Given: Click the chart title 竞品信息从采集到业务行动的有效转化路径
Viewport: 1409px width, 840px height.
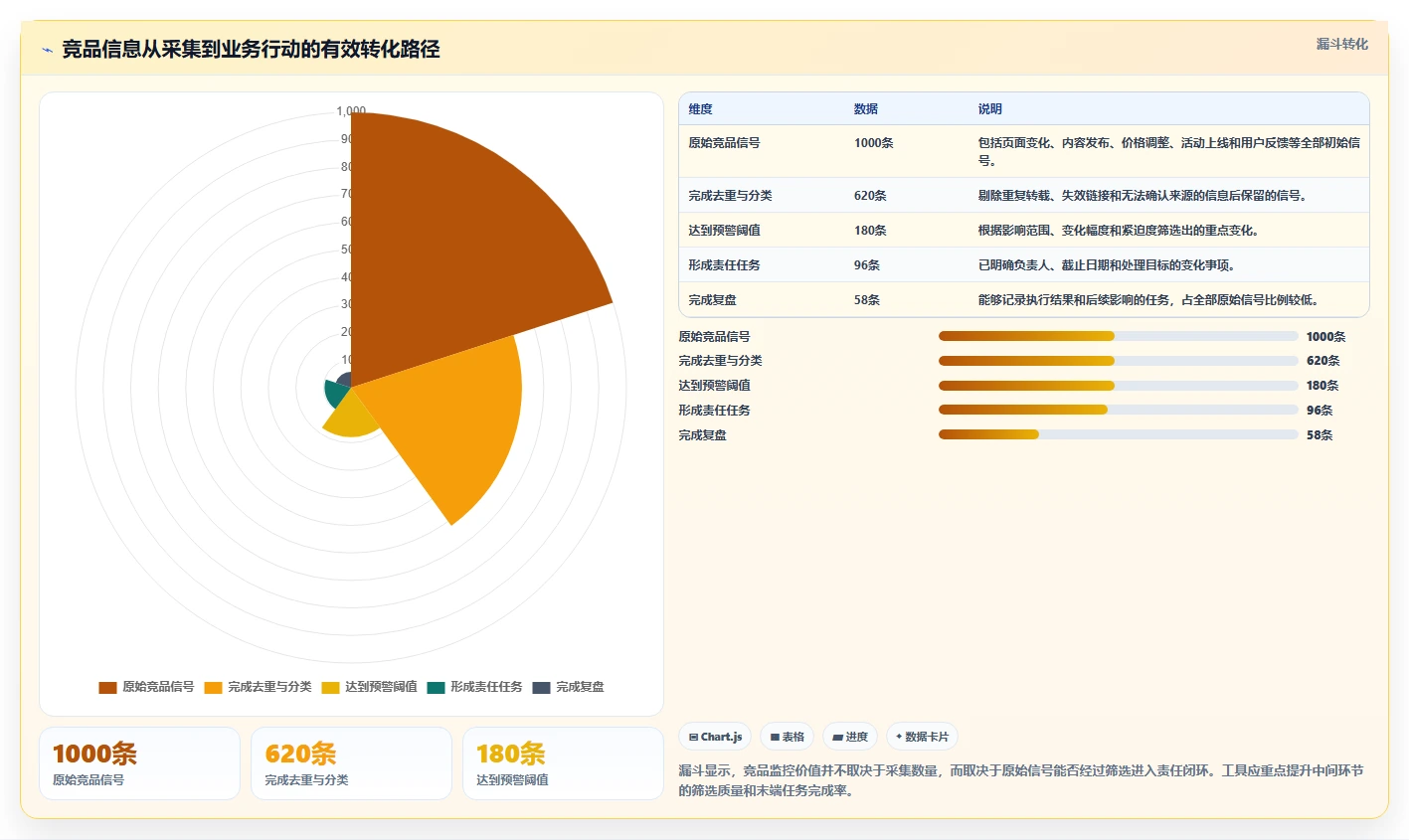Looking at the screenshot, I should tap(251, 50).
